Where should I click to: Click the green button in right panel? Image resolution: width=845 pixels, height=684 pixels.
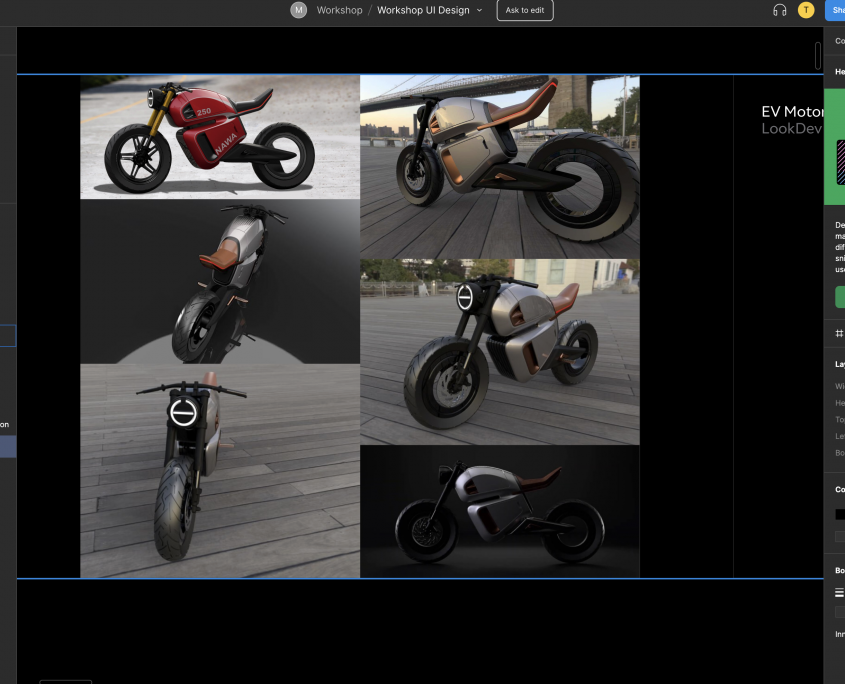coord(839,296)
